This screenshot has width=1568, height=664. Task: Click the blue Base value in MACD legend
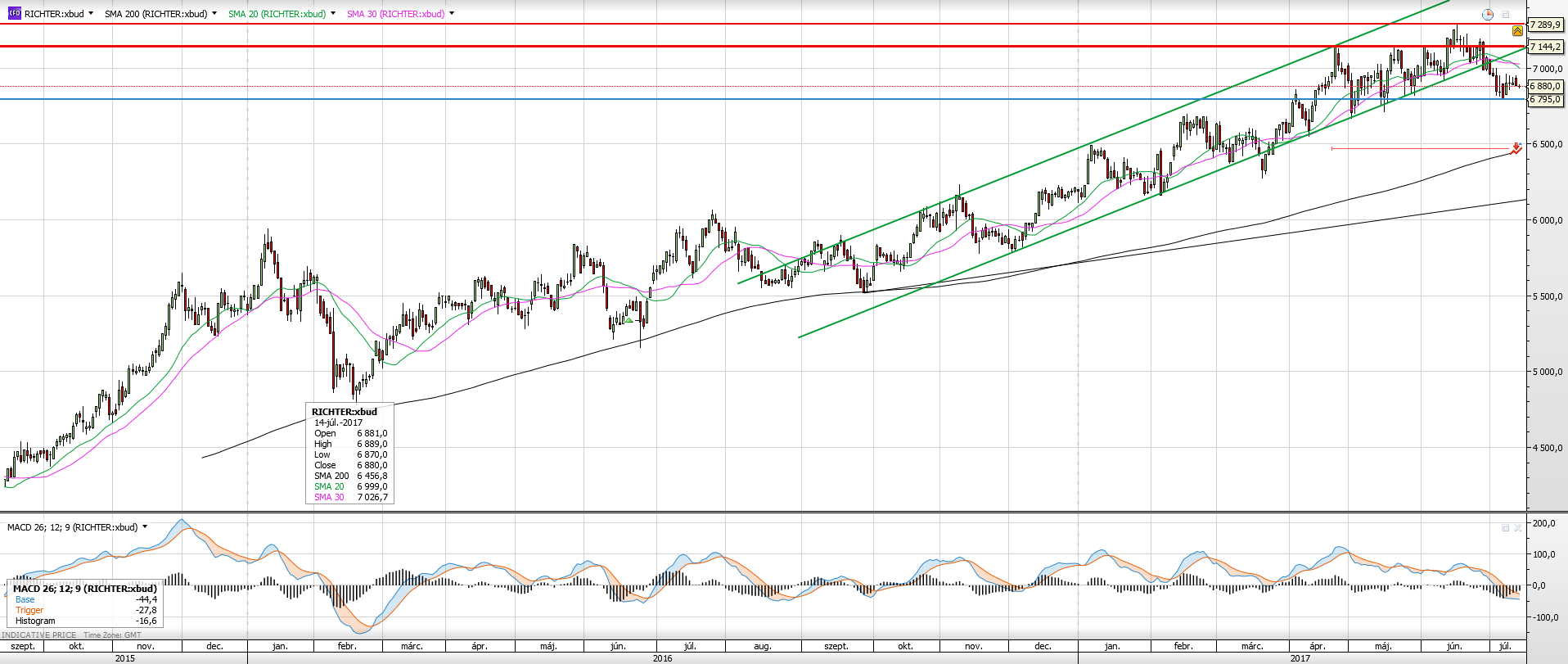[146, 599]
